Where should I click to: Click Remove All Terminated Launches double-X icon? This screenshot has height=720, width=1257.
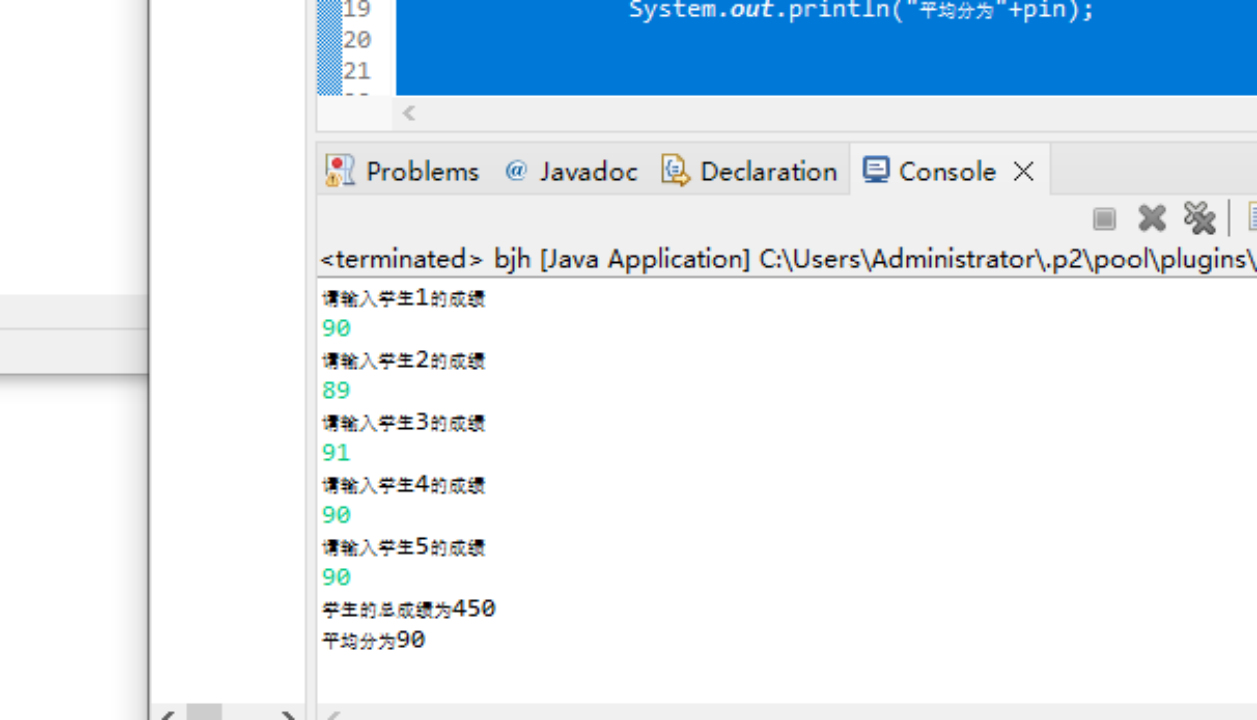point(1199,217)
